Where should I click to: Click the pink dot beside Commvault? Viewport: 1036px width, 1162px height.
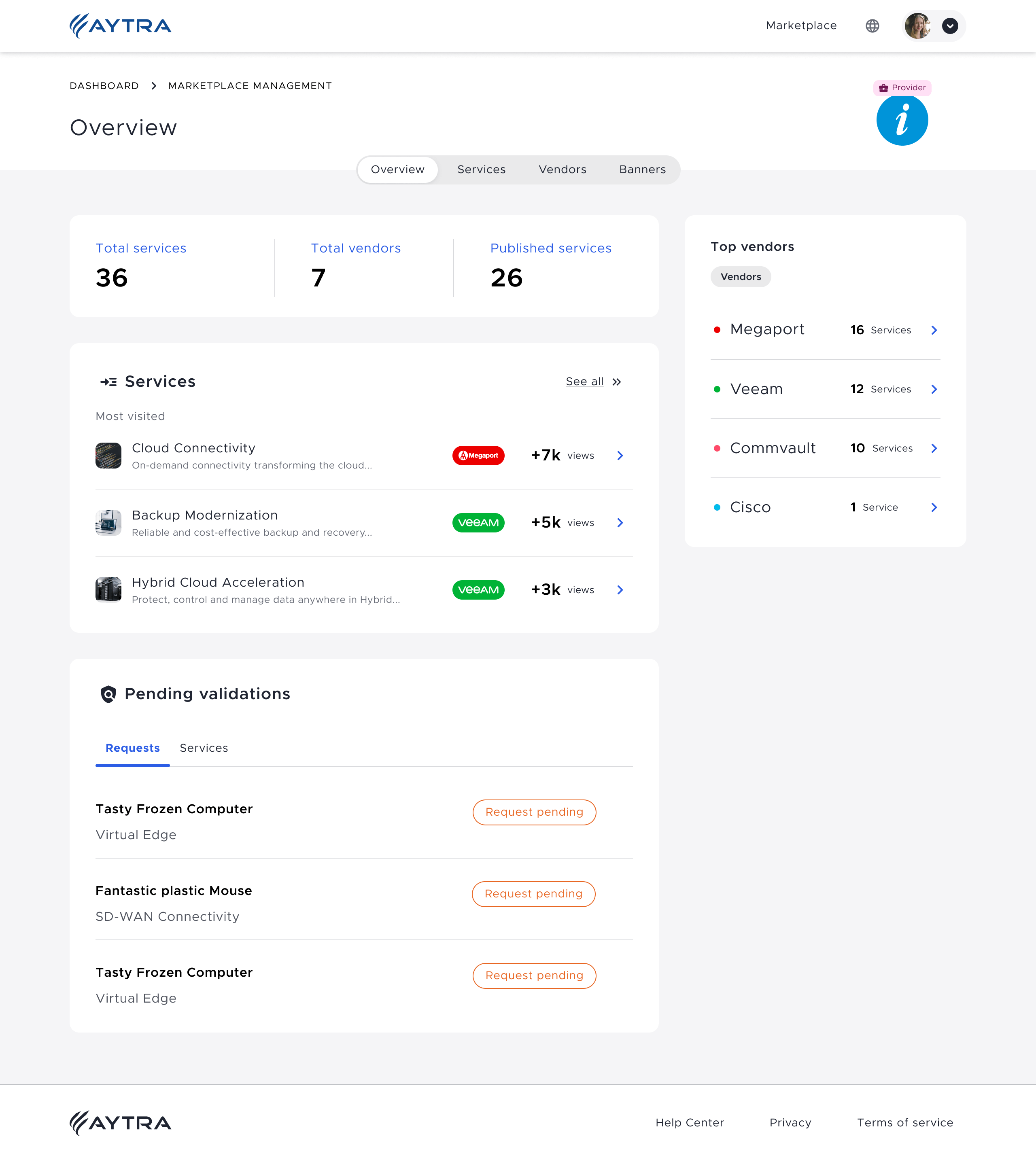tap(717, 448)
